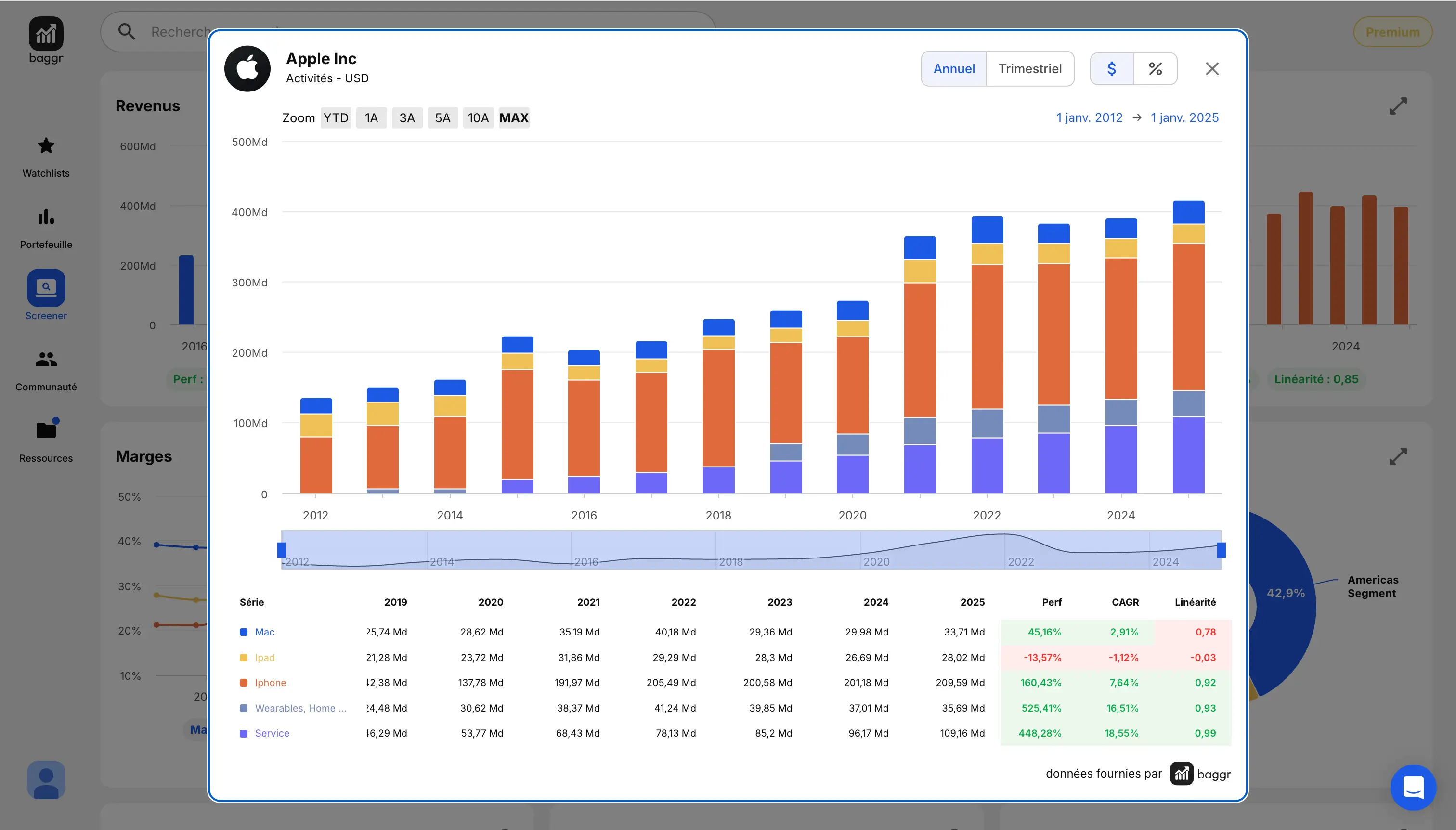Open the Ressources folder icon
This screenshot has width=1456, height=830.
(x=46, y=430)
